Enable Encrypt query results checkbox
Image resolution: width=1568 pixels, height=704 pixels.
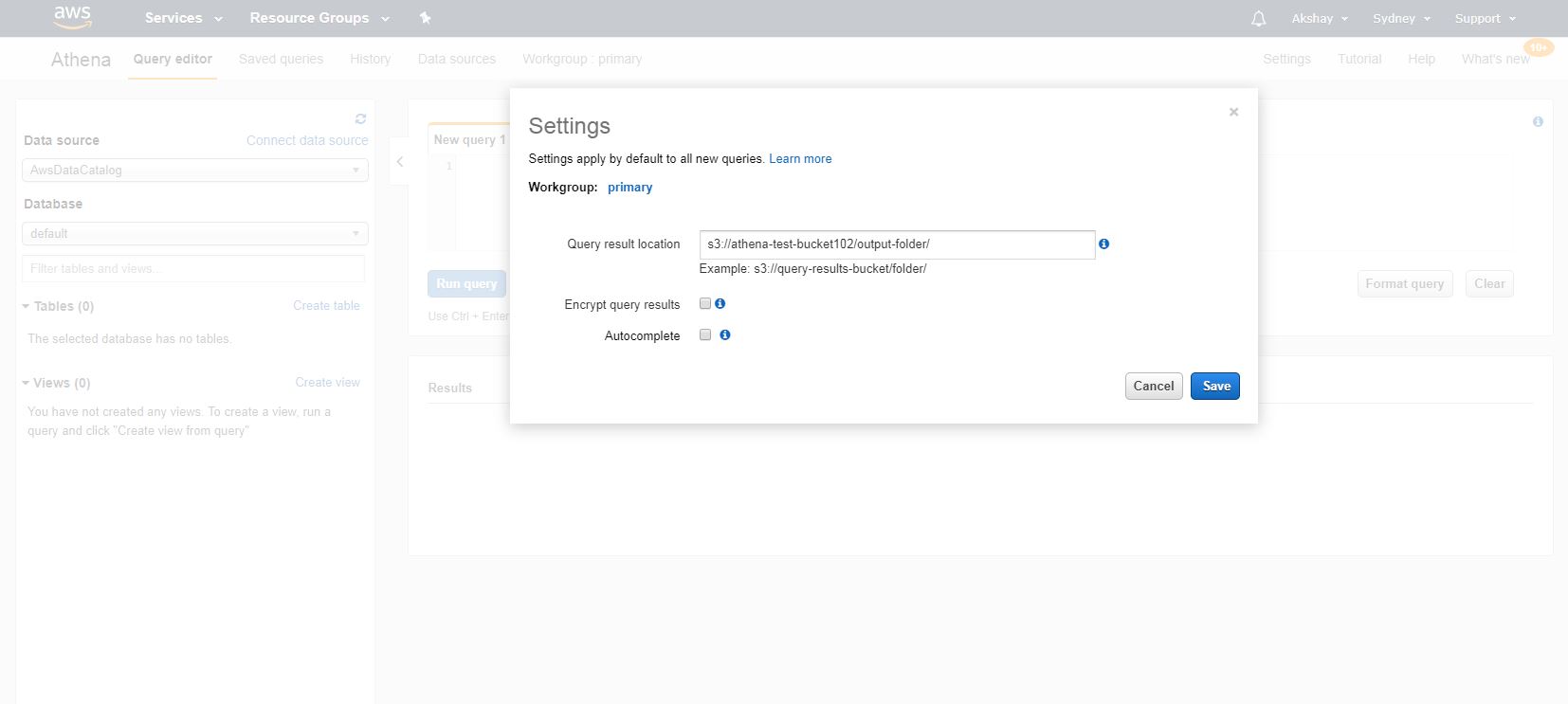705,303
